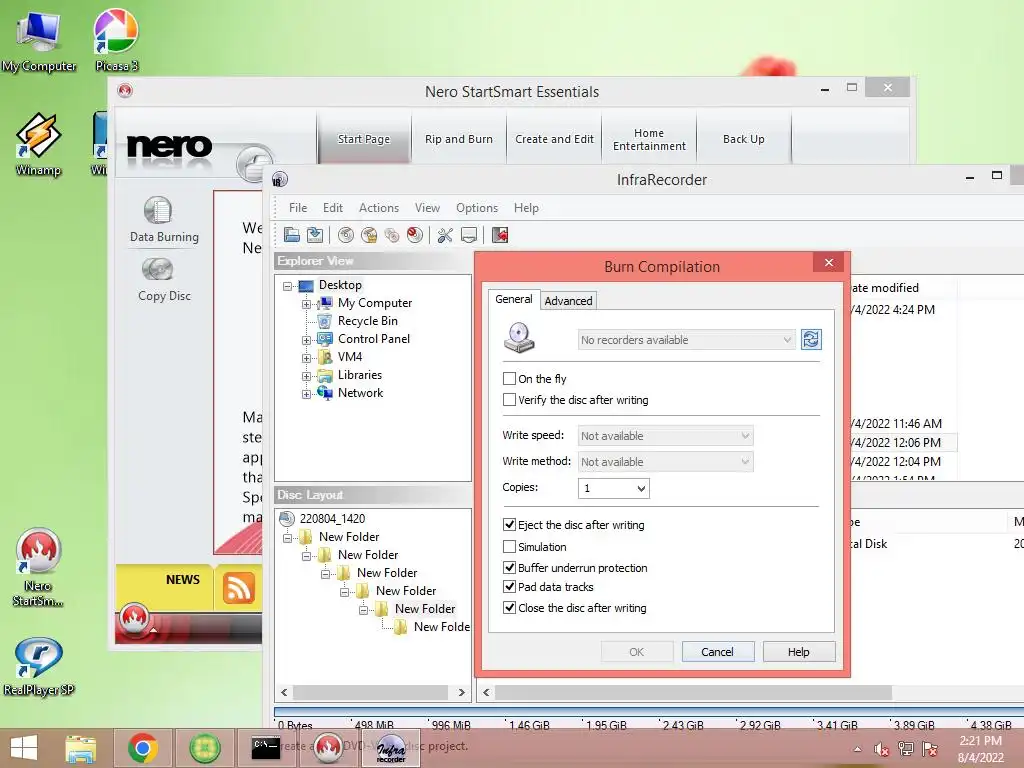Burn compilation disc icon in toolbar
Image resolution: width=1024 pixels, height=768 pixels.
346,235
